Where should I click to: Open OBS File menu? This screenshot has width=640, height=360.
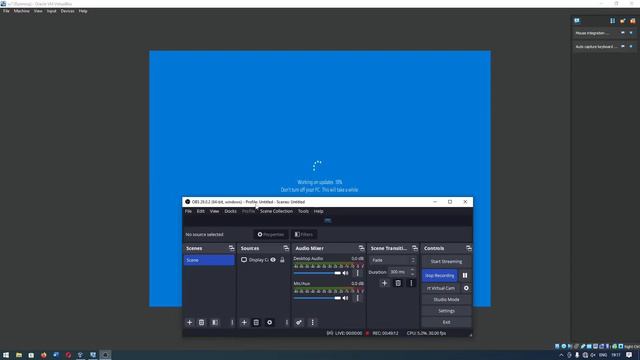pos(188,211)
